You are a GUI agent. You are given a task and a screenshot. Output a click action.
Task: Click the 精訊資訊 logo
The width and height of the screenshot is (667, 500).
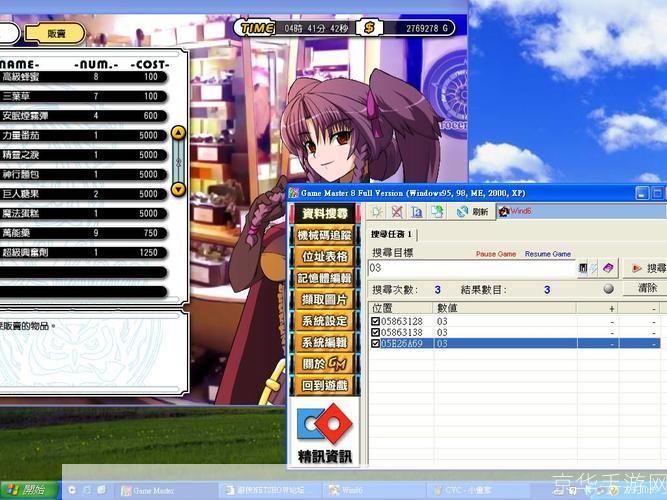click(325, 434)
